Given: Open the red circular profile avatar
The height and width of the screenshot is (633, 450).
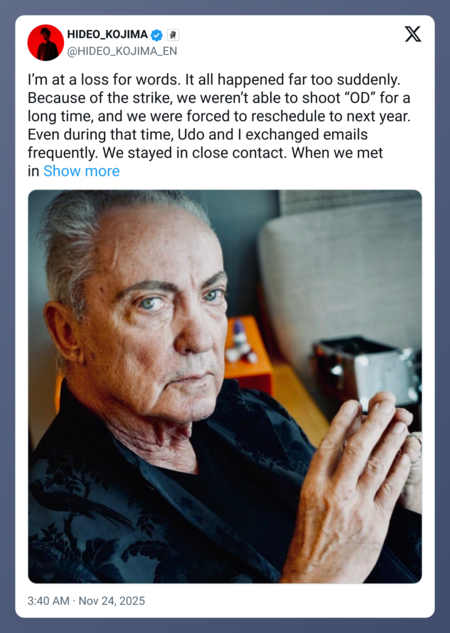Looking at the screenshot, I should pyautogui.click(x=46, y=42).
